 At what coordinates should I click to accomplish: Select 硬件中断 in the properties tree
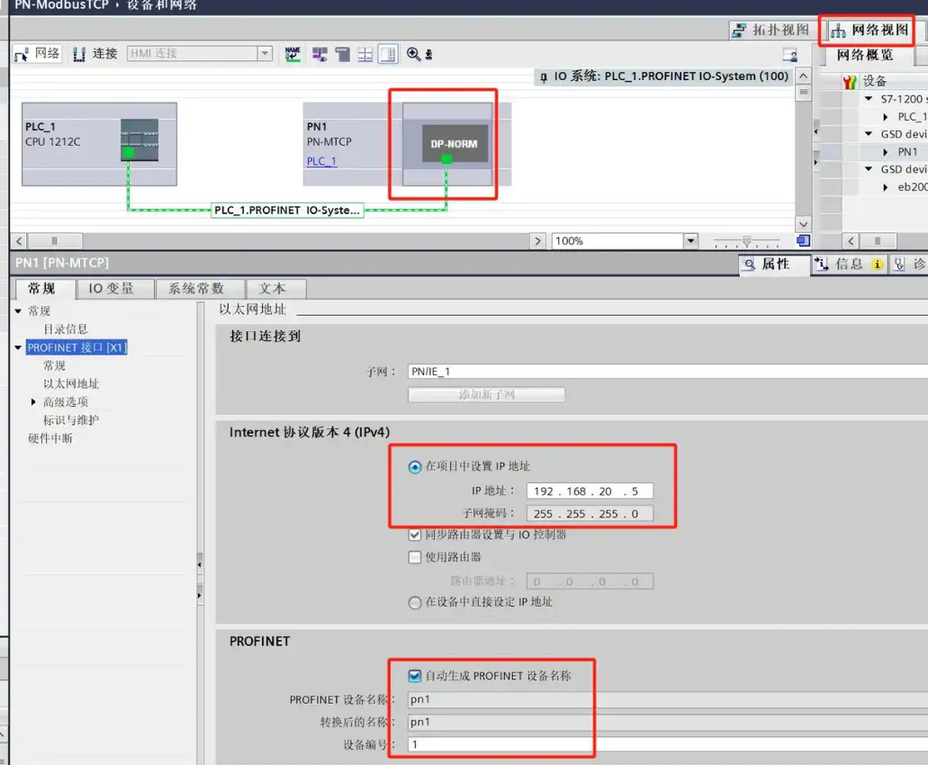(x=50, y=438)
